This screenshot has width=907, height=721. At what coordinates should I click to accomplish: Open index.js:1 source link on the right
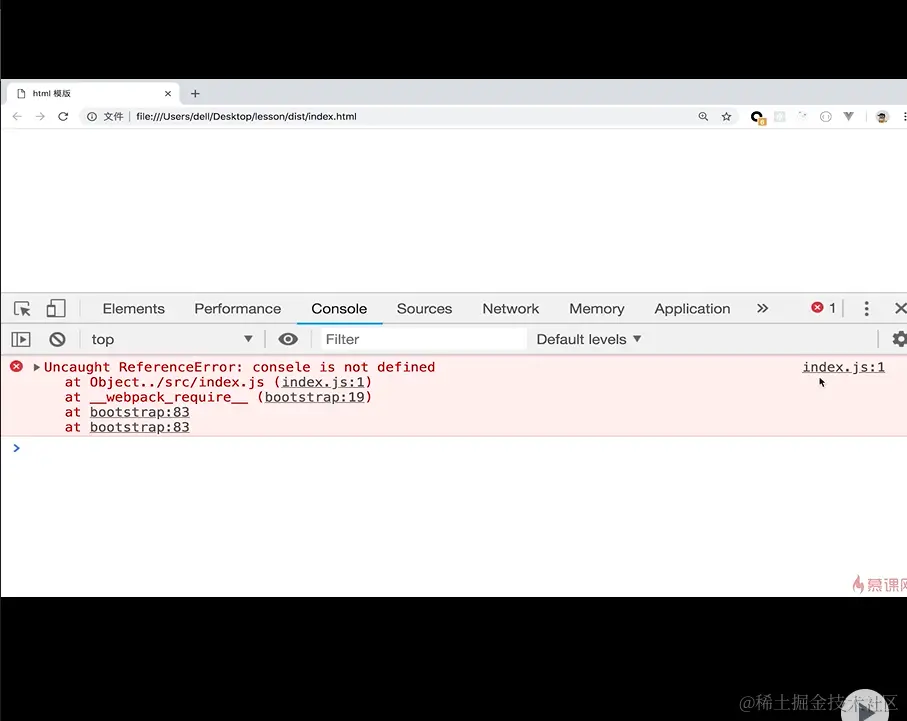tap(843, 367)
